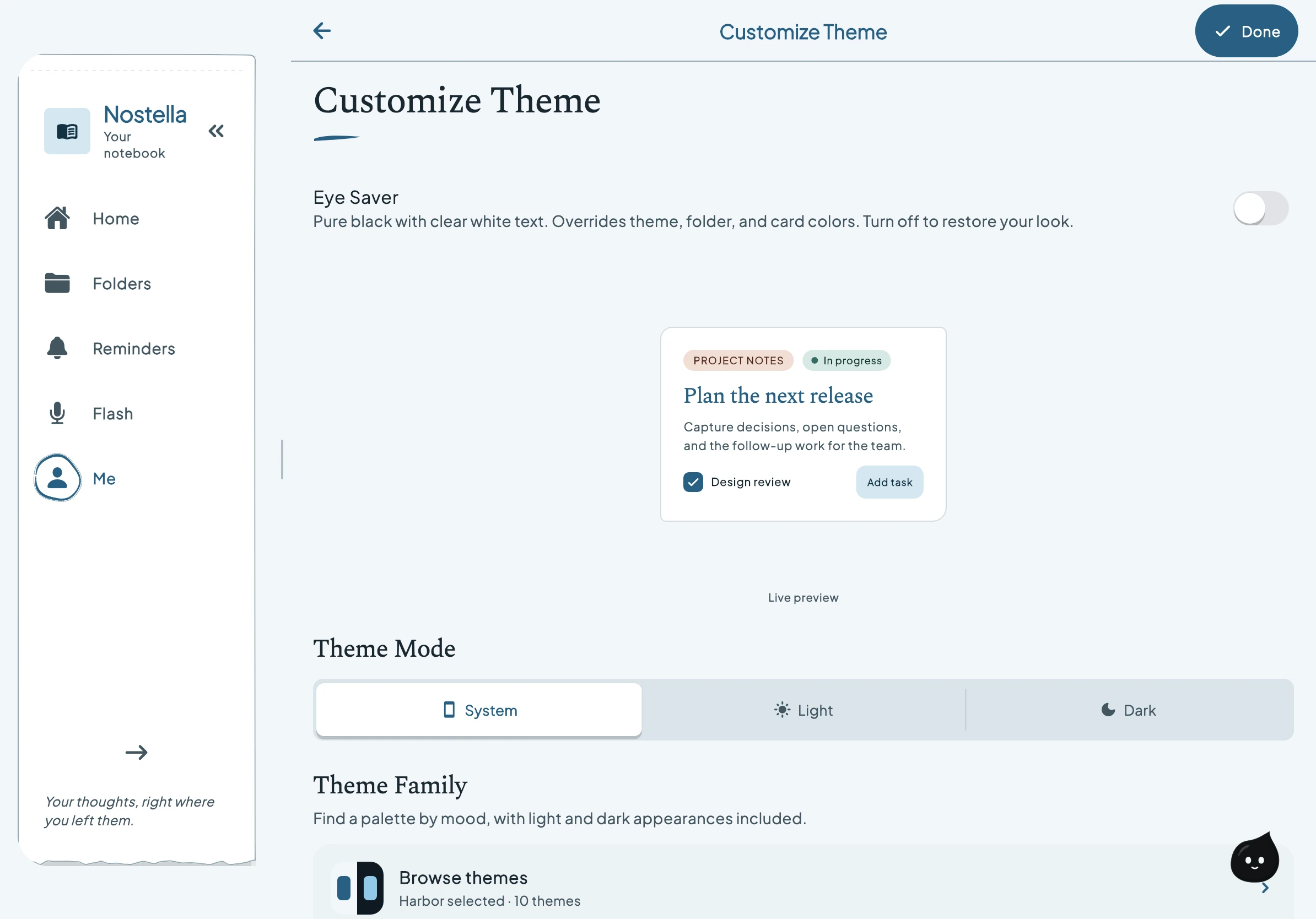1316x919 pixels.
Task: Click the Me profile avatar icon
Action: tap(57, 478)
